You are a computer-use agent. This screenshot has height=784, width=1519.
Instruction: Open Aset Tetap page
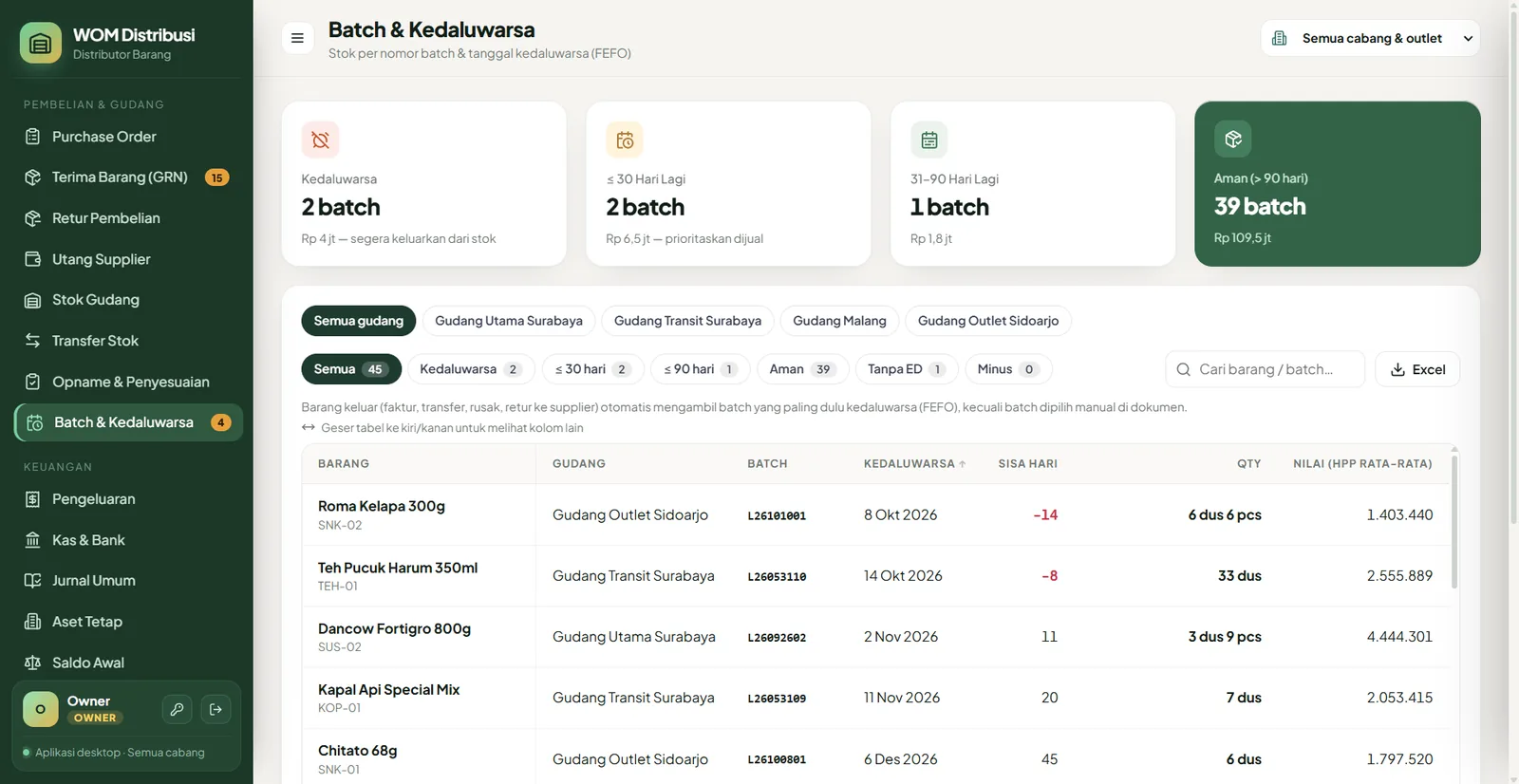(x=128, y=622)
